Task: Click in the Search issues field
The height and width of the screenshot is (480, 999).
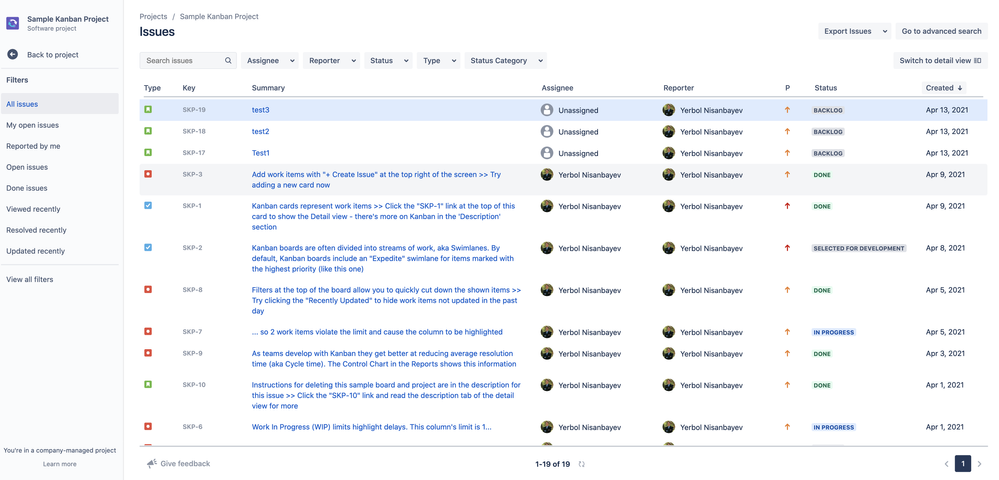Action: click(x=188, y=61)
